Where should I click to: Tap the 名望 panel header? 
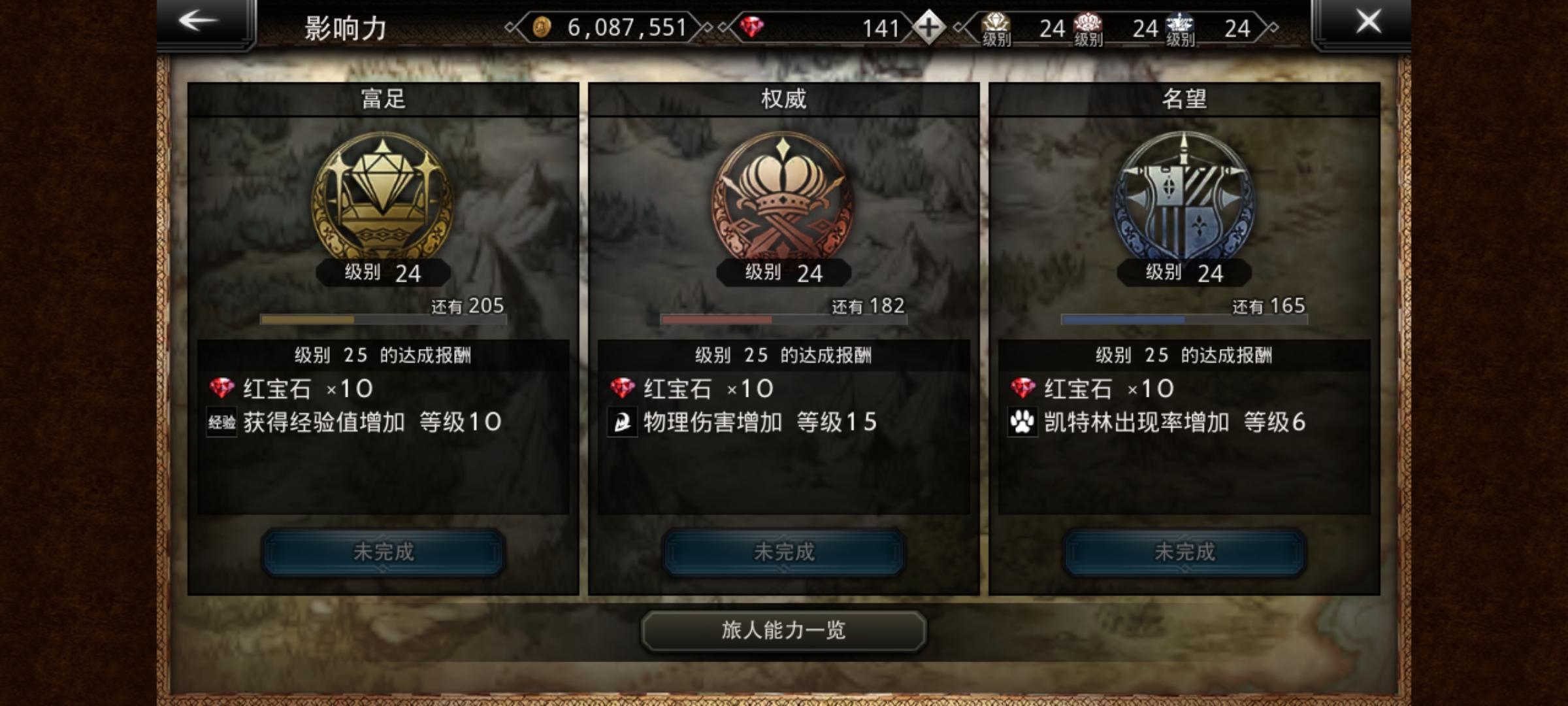[1184, 99]
